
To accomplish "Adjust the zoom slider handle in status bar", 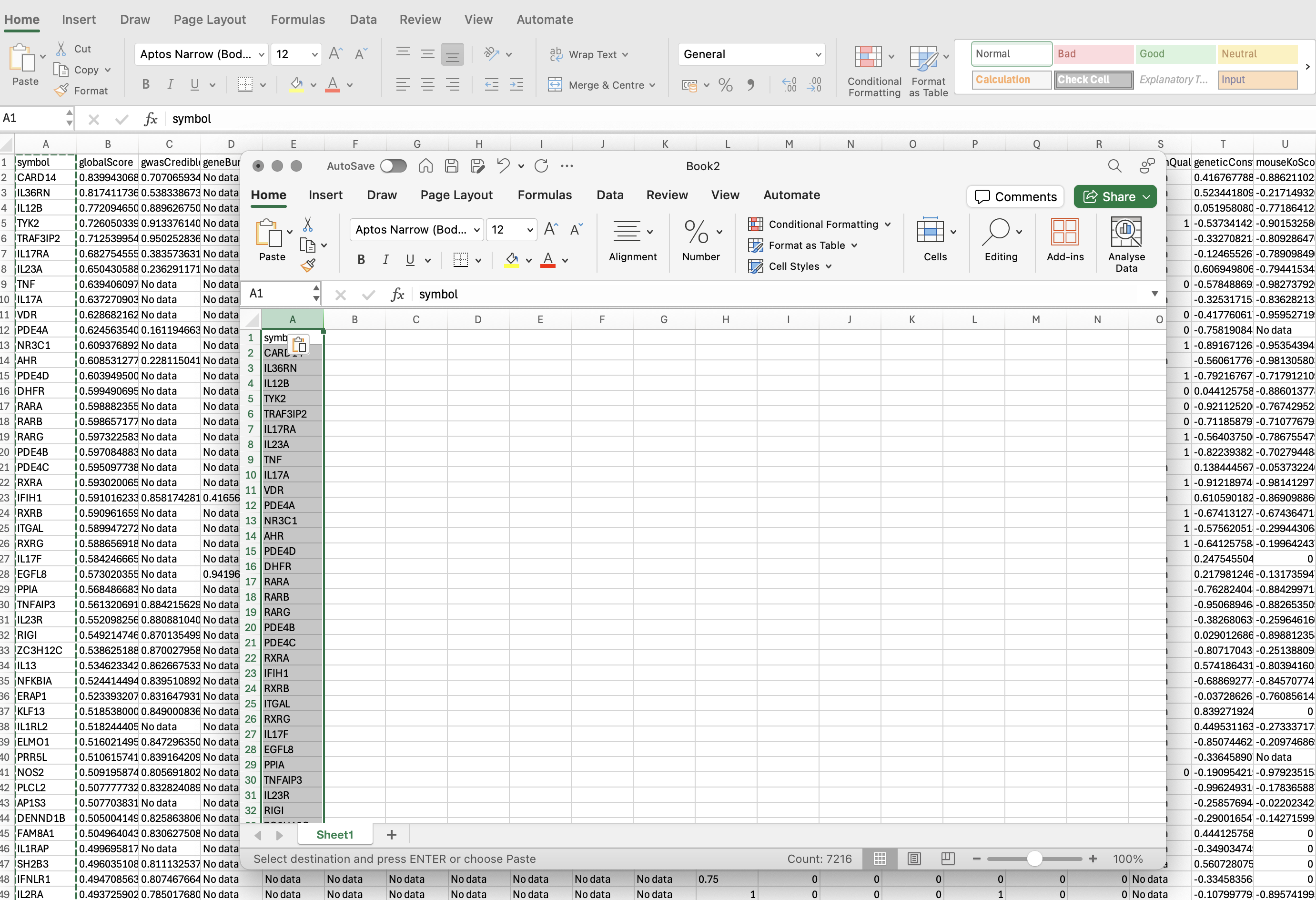I will [x=1034, y=859].
